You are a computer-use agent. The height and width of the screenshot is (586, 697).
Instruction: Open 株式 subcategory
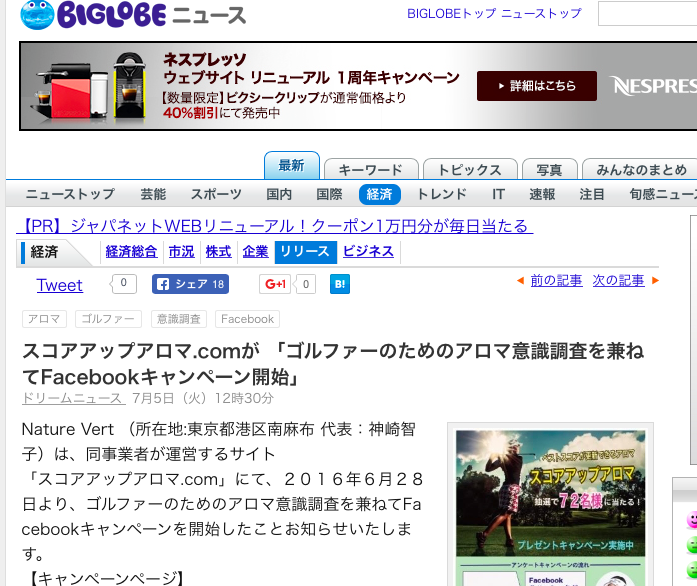point(218,252)
